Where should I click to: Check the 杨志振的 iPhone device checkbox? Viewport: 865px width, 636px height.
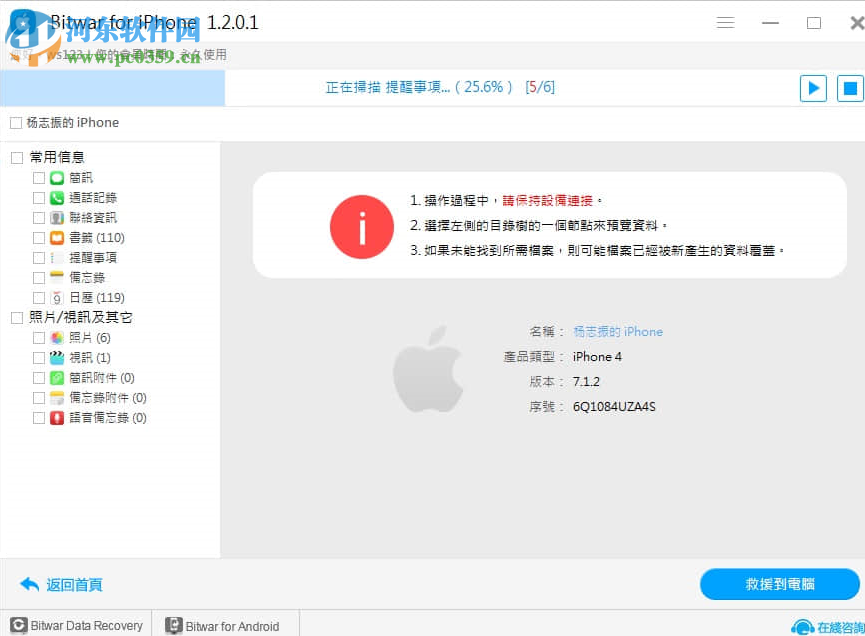tap(16, 123)
